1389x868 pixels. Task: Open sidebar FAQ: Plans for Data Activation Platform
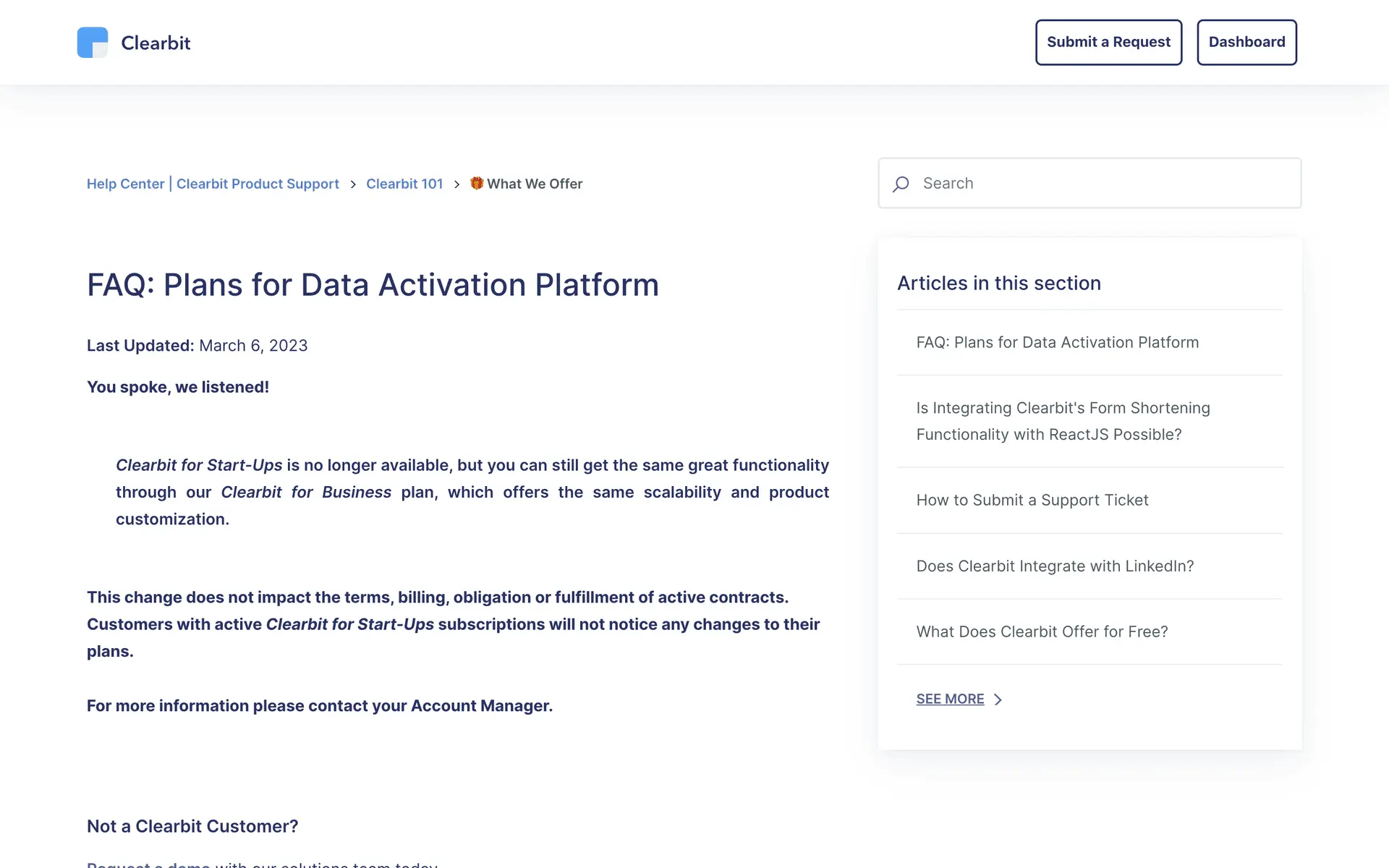point(1057,342)
